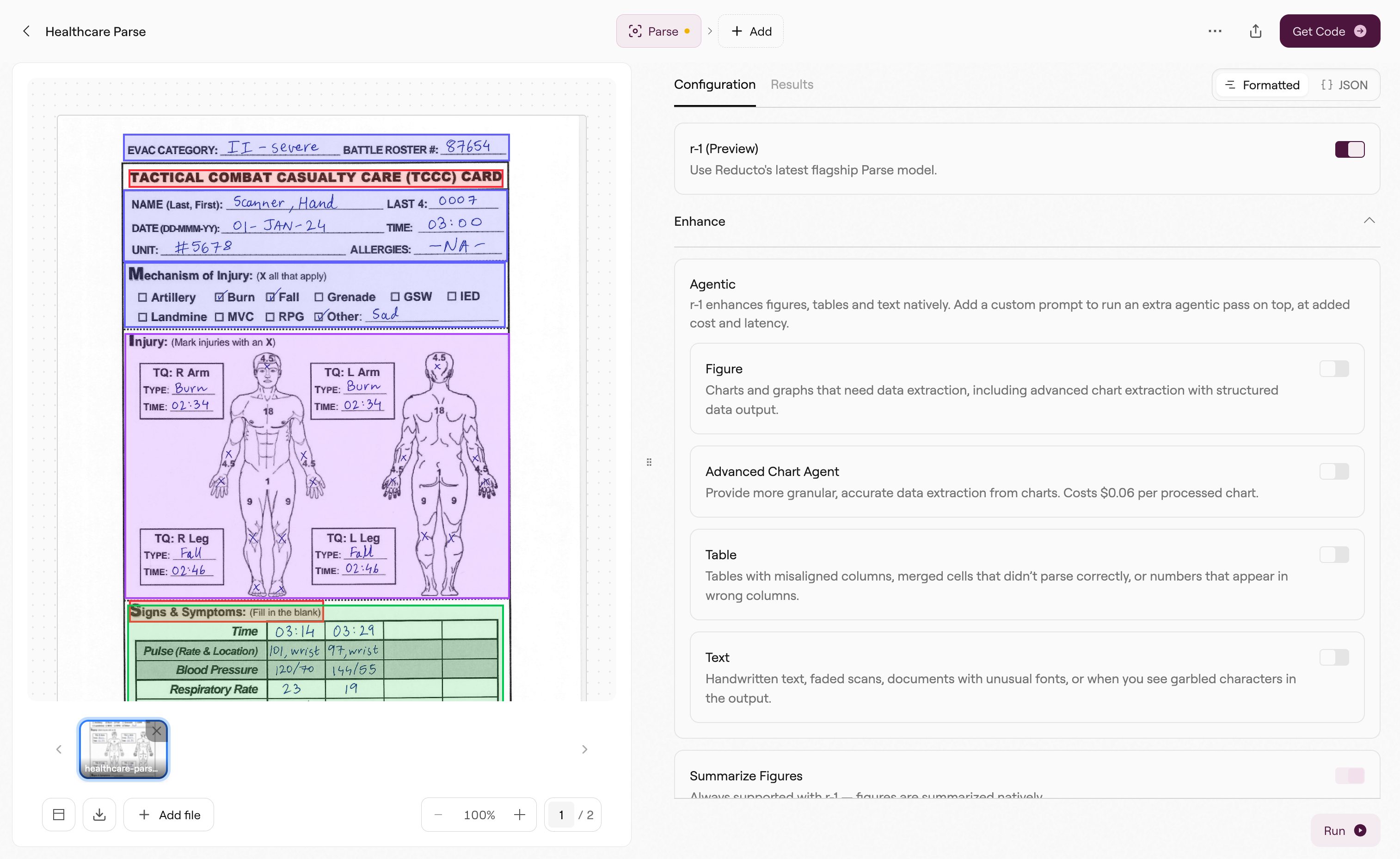Collapse the Enhance section
Image resolution: width=1400 pixels, height=859 pixels.
[x=1369, y=221]
